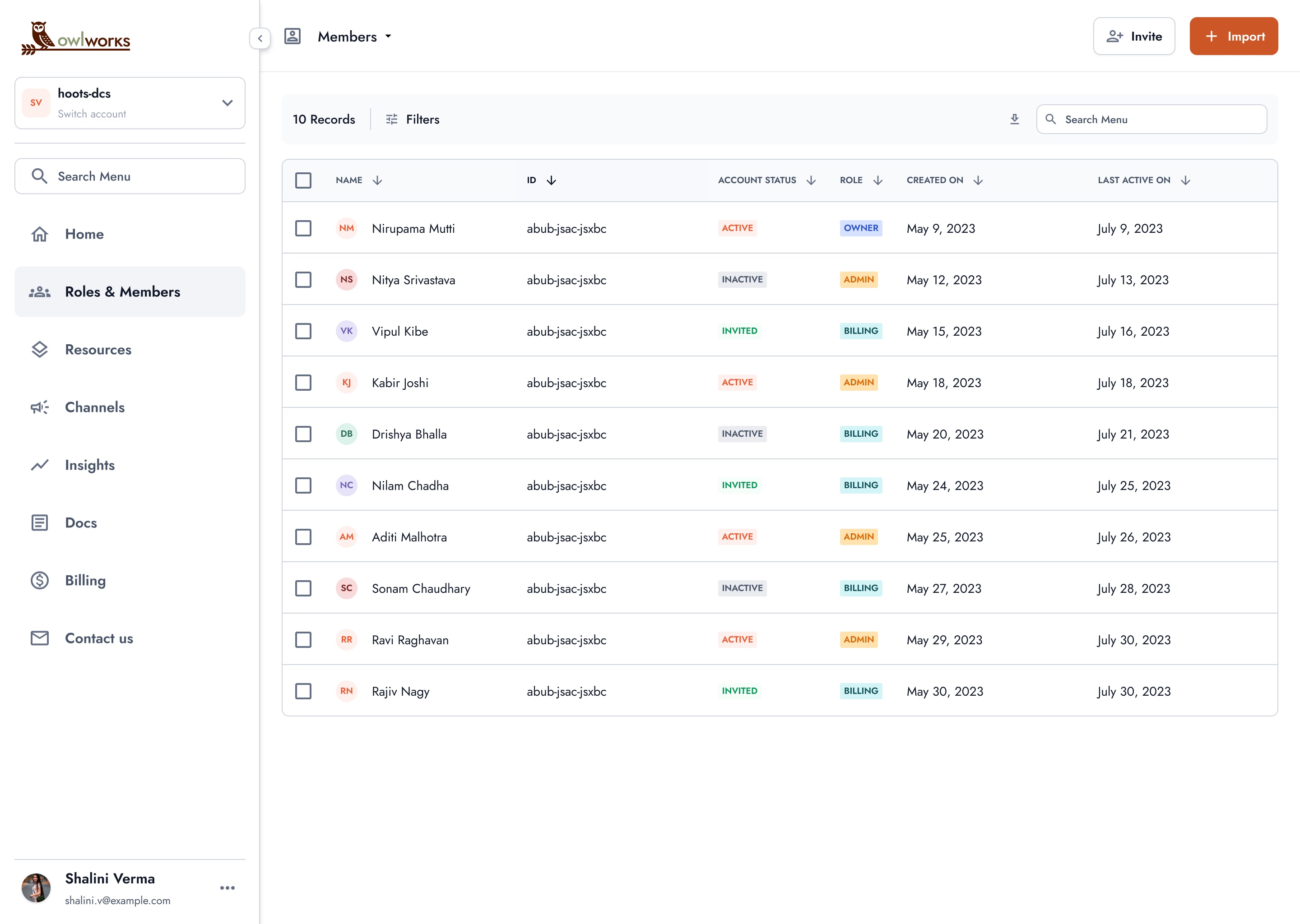Click the Invite button
Screen dimensions: 1300x924
[x=1133, y=37]
